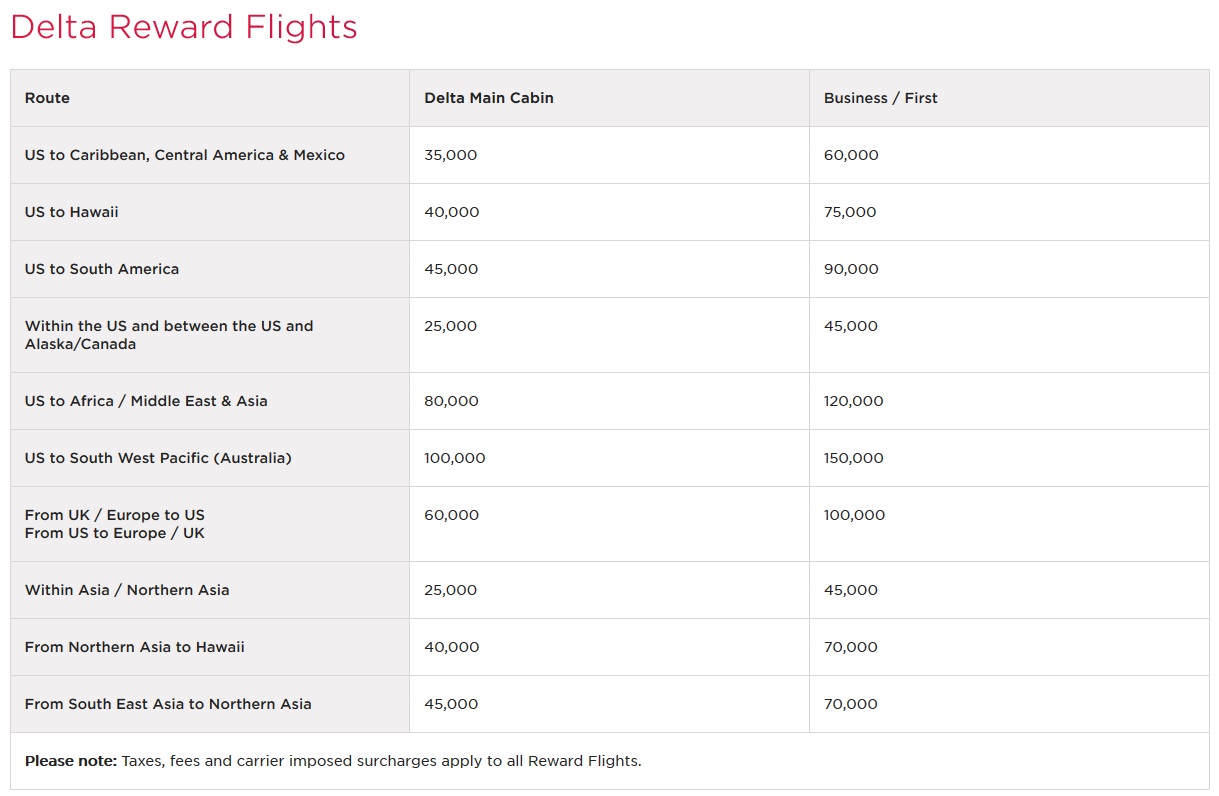
Task: Click the 35,000 Main Cabin price
Action: pos(450,155)
